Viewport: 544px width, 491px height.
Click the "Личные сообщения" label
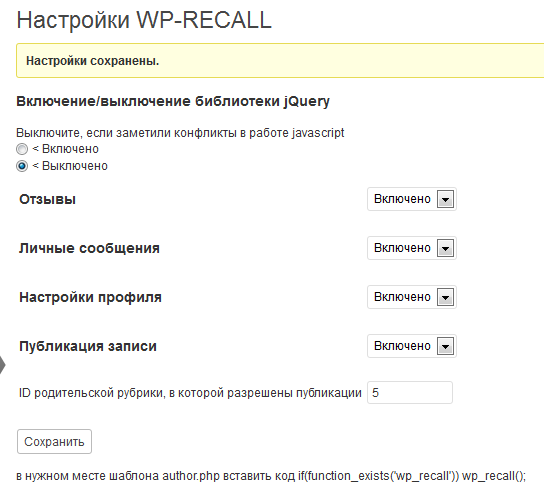[89, 248]
